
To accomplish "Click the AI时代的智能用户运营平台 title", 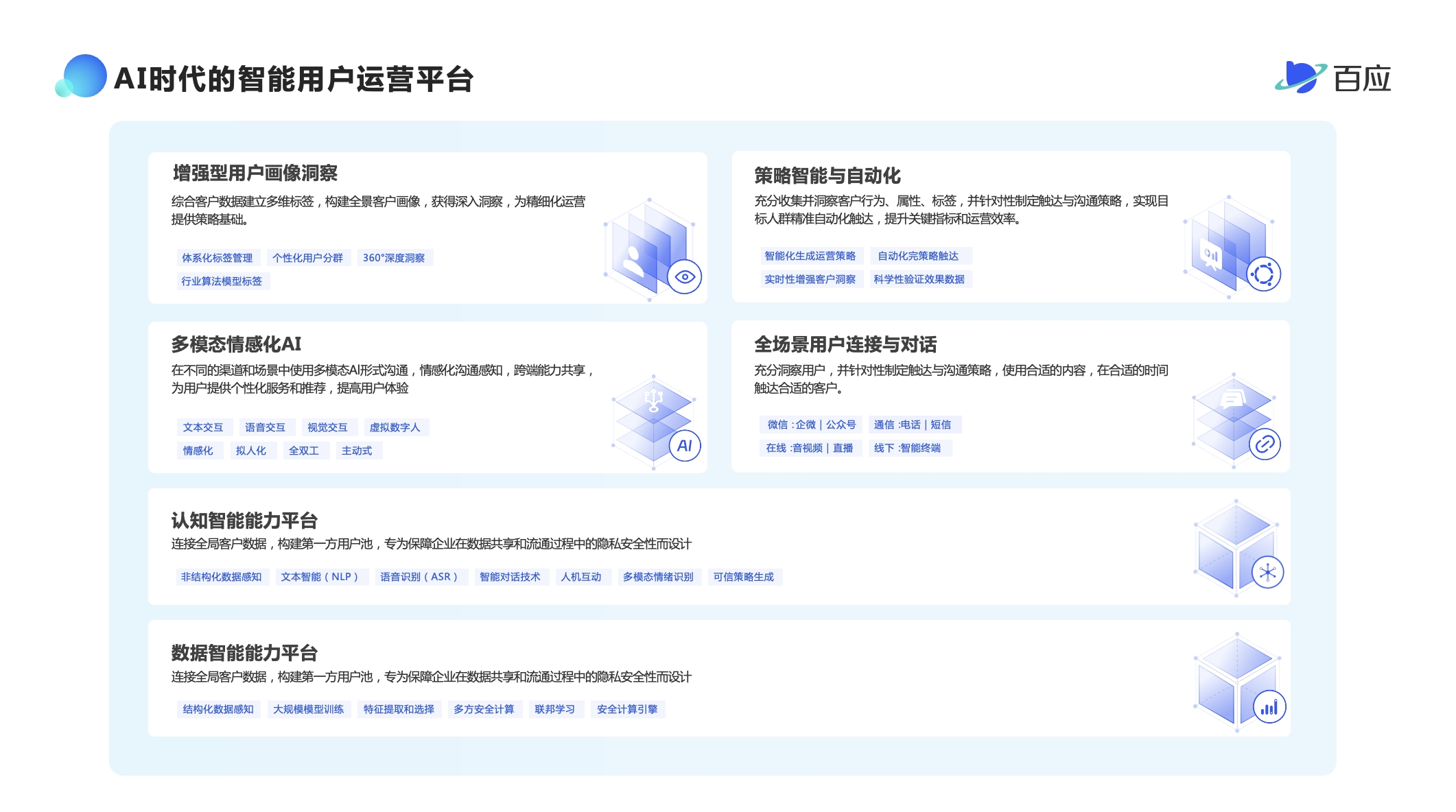I will click(x=294, y=79).
